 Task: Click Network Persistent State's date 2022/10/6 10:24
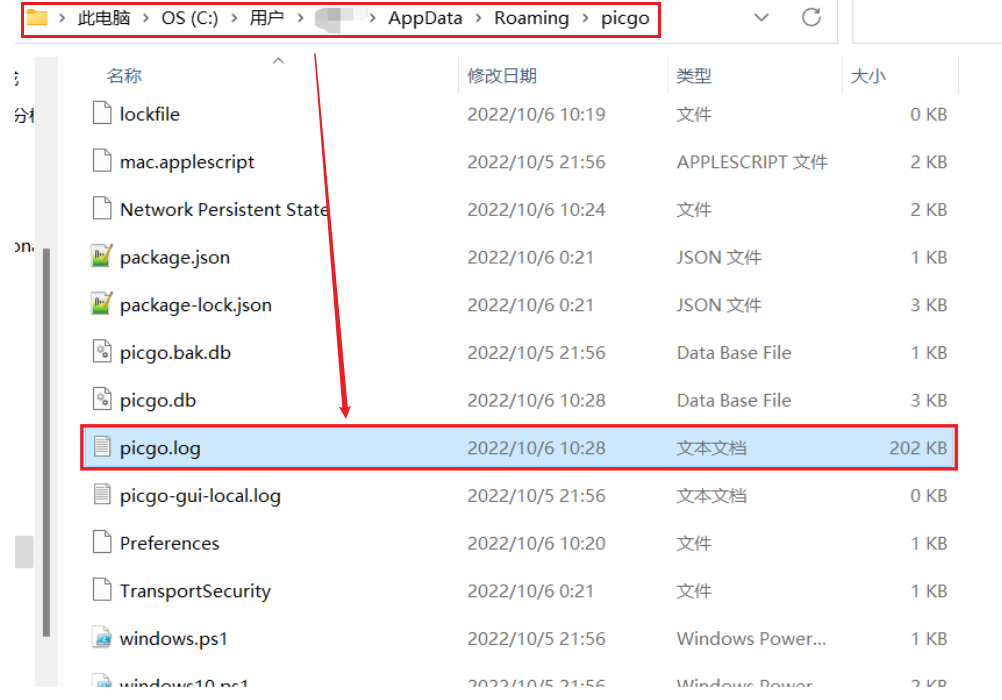(x=536, y=209)
